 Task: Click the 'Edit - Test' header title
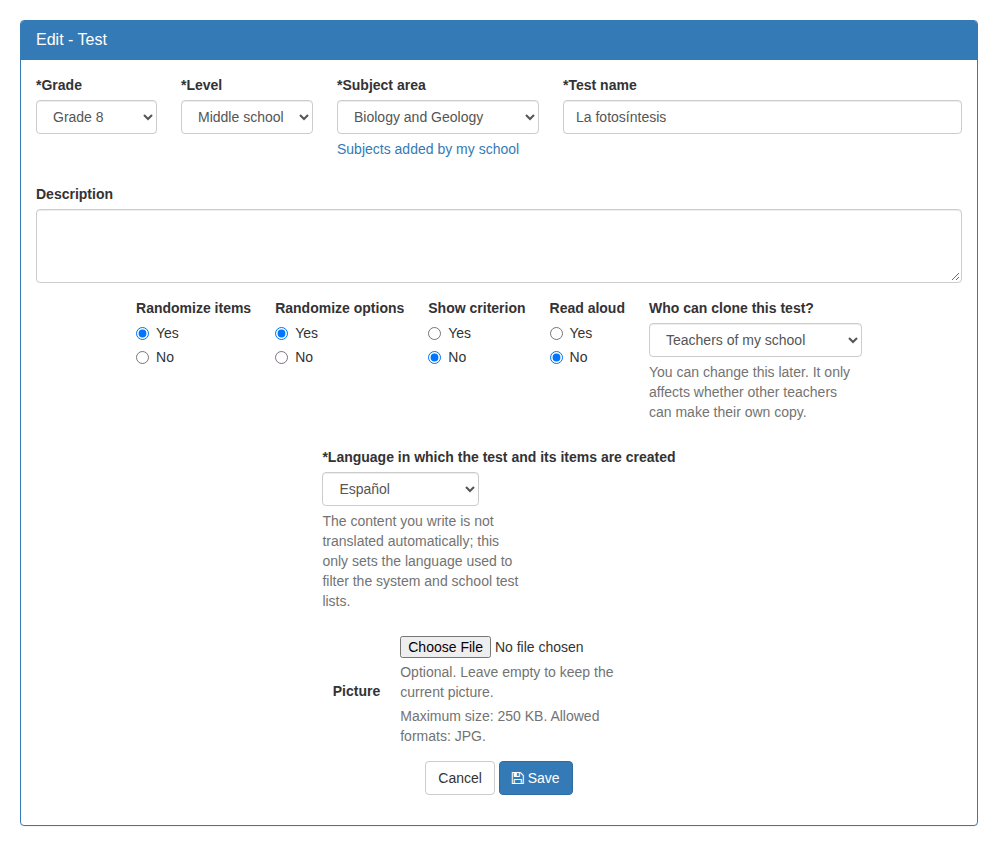pos(72,39)
